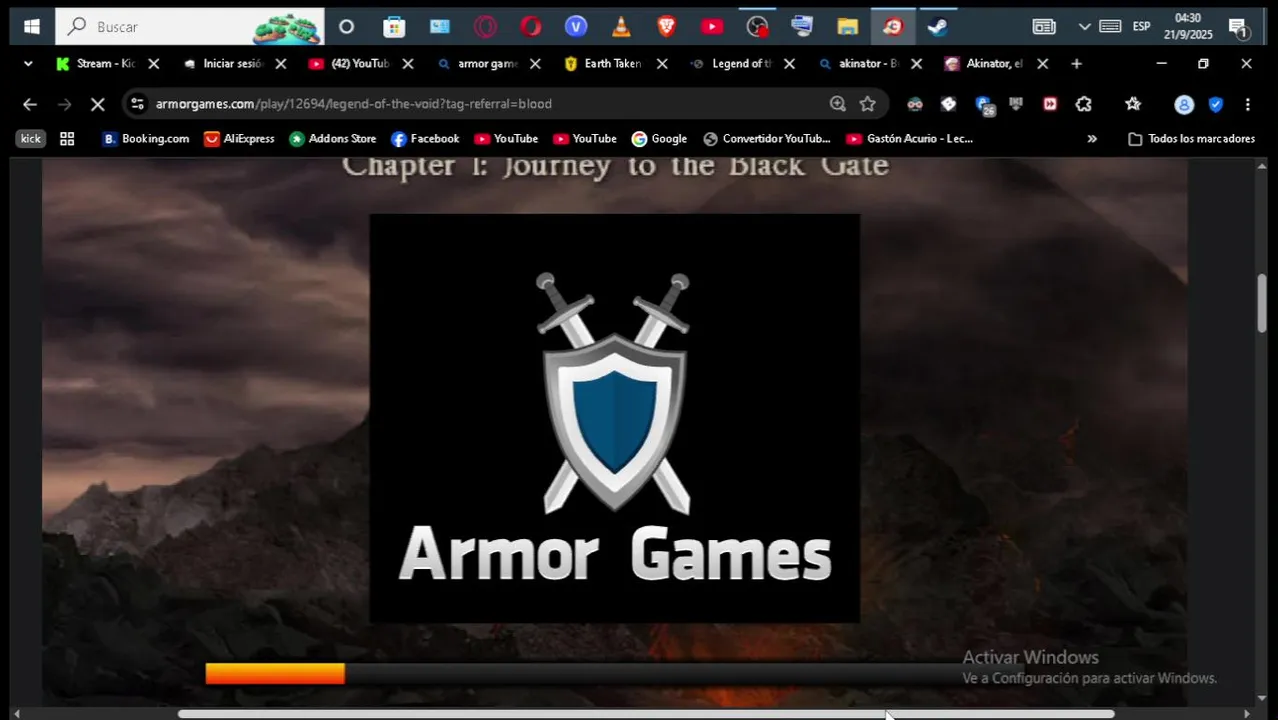Open the Todos los marcadores folder
Viewport: 1278px width, 720px height.
point(1191,139)
